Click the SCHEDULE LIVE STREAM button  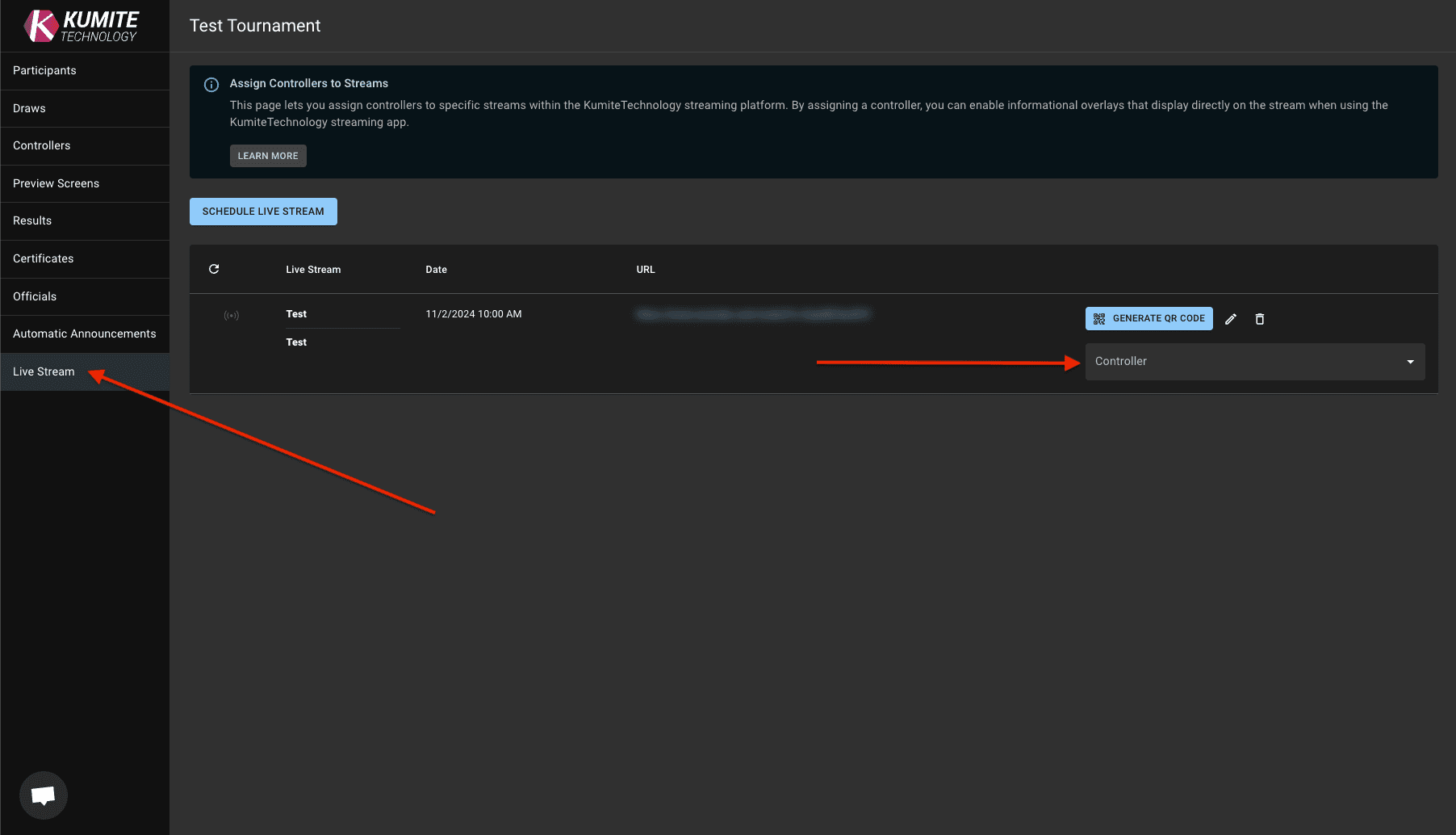[263, 211]
